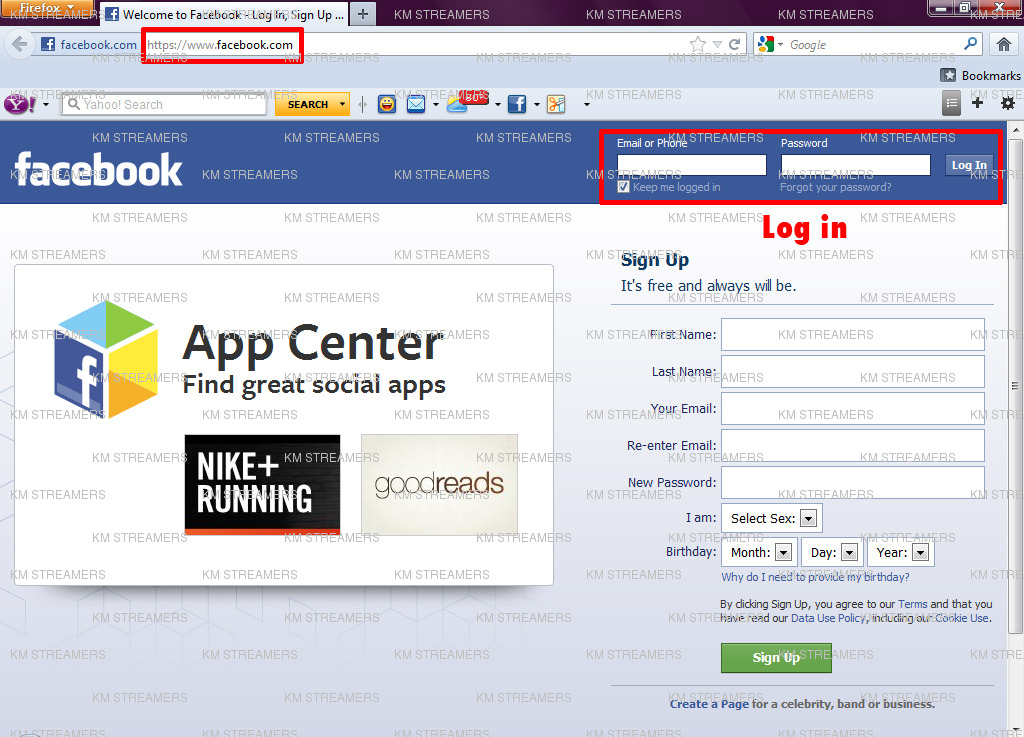Select the Welcome to Facebook tab
Screen dimensions: 1024x737
click(226, 14)
